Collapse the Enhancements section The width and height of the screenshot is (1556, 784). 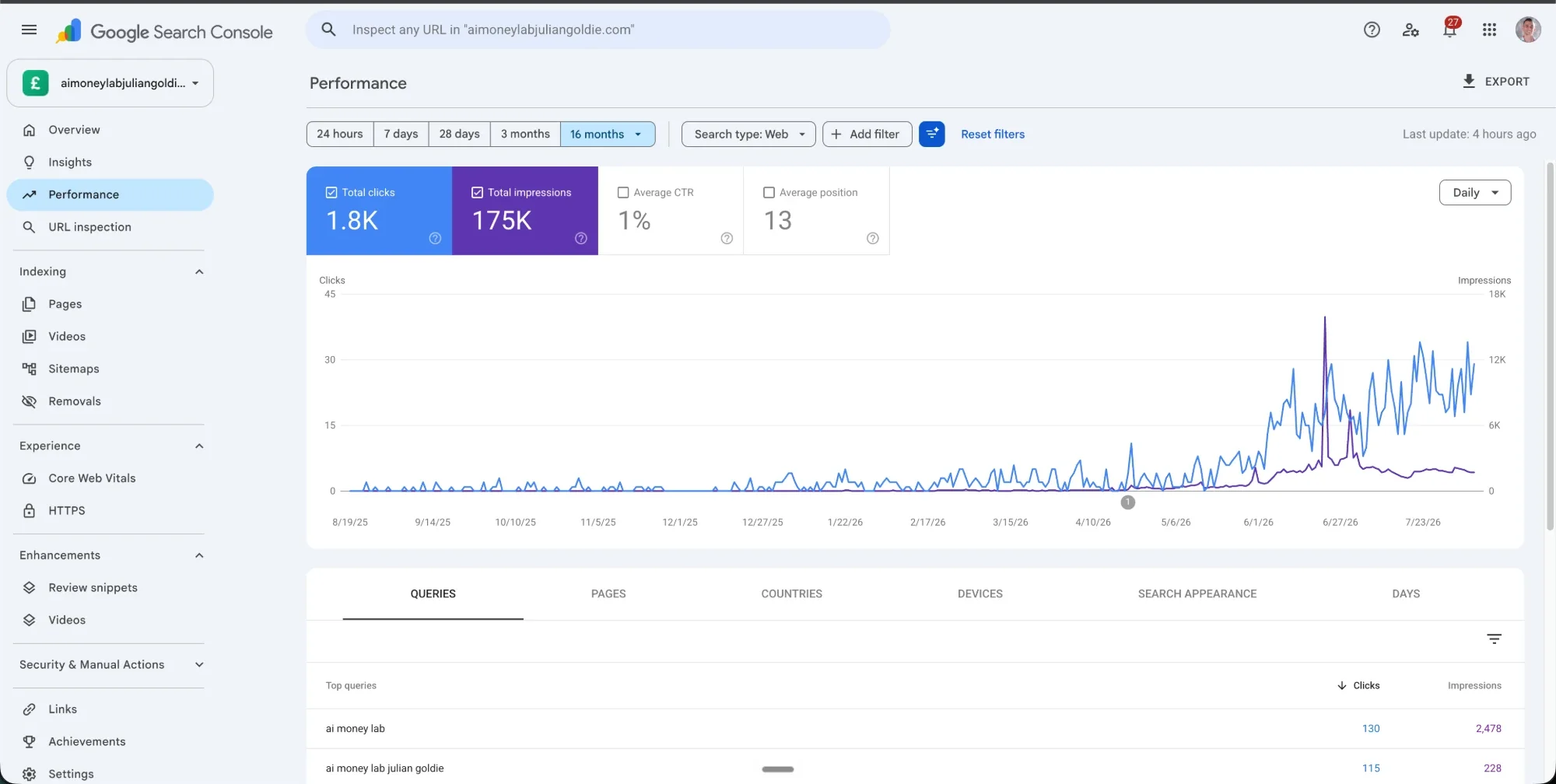coord(199,555)
